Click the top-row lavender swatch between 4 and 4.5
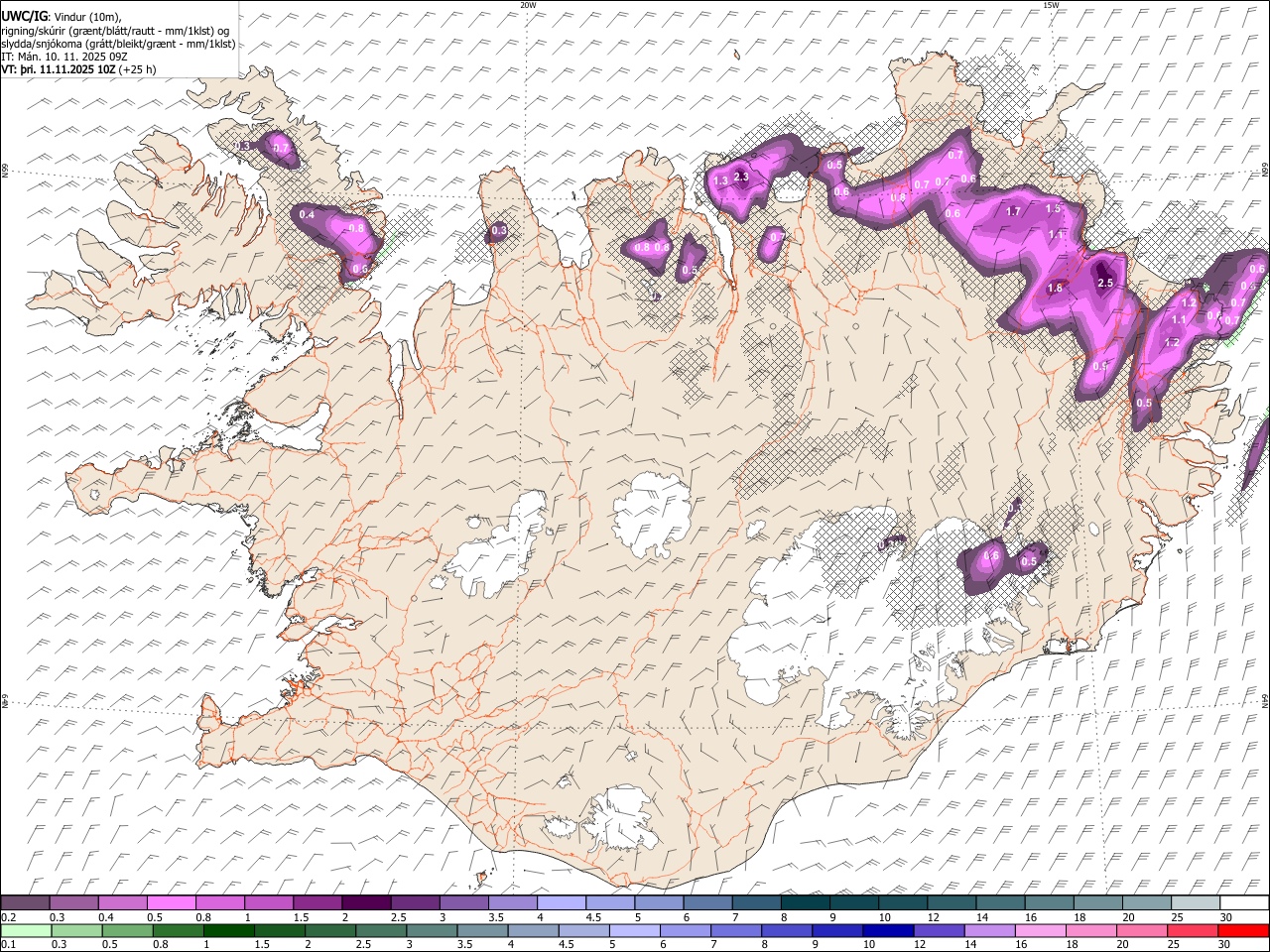The image size is (1270, 952). [561, 902]
